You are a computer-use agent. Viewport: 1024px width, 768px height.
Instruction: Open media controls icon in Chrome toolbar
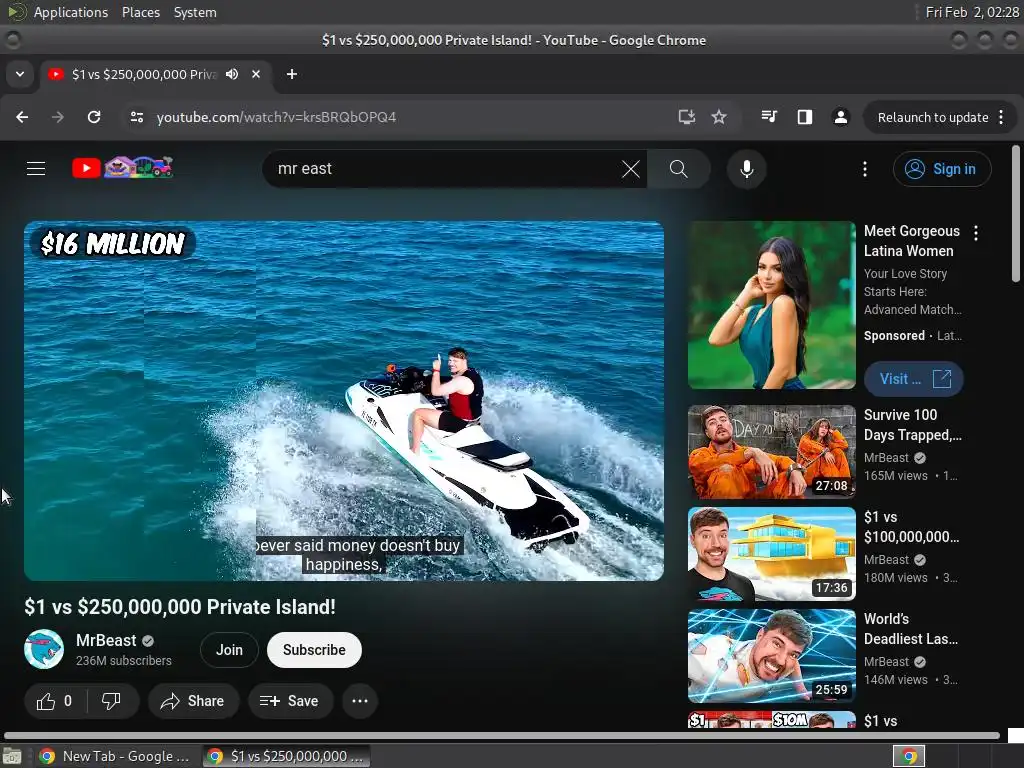(x=769, y=117)
